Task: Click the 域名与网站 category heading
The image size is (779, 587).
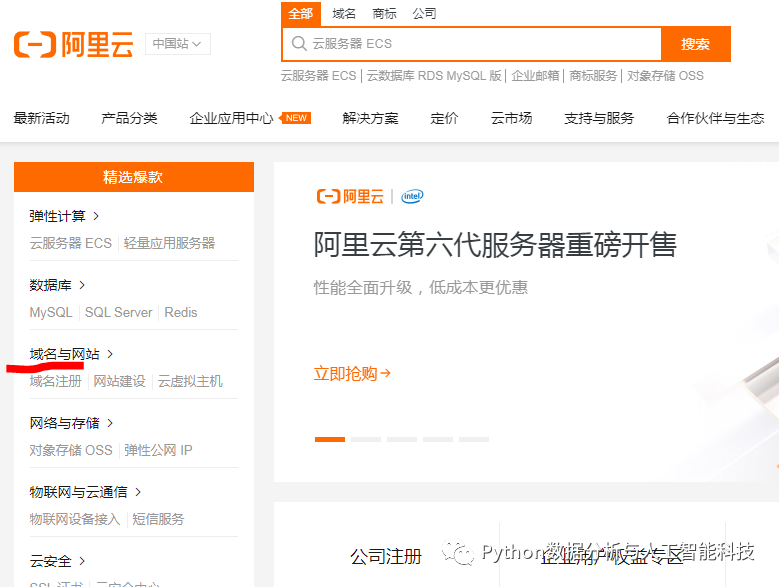Action: click(65, 354)
